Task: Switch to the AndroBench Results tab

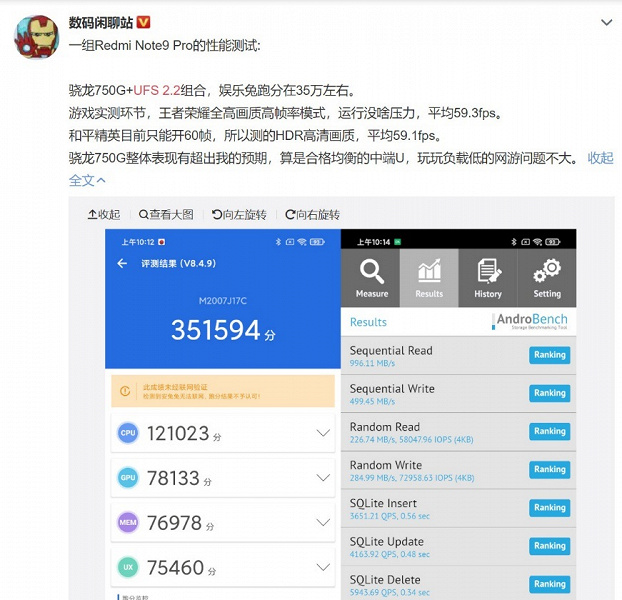Action: [x=429, y=278]
